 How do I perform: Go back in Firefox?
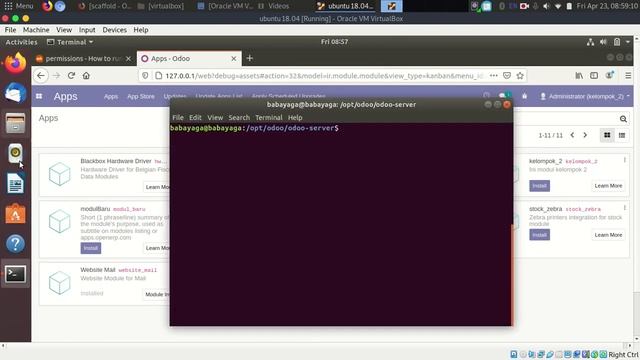41,76
